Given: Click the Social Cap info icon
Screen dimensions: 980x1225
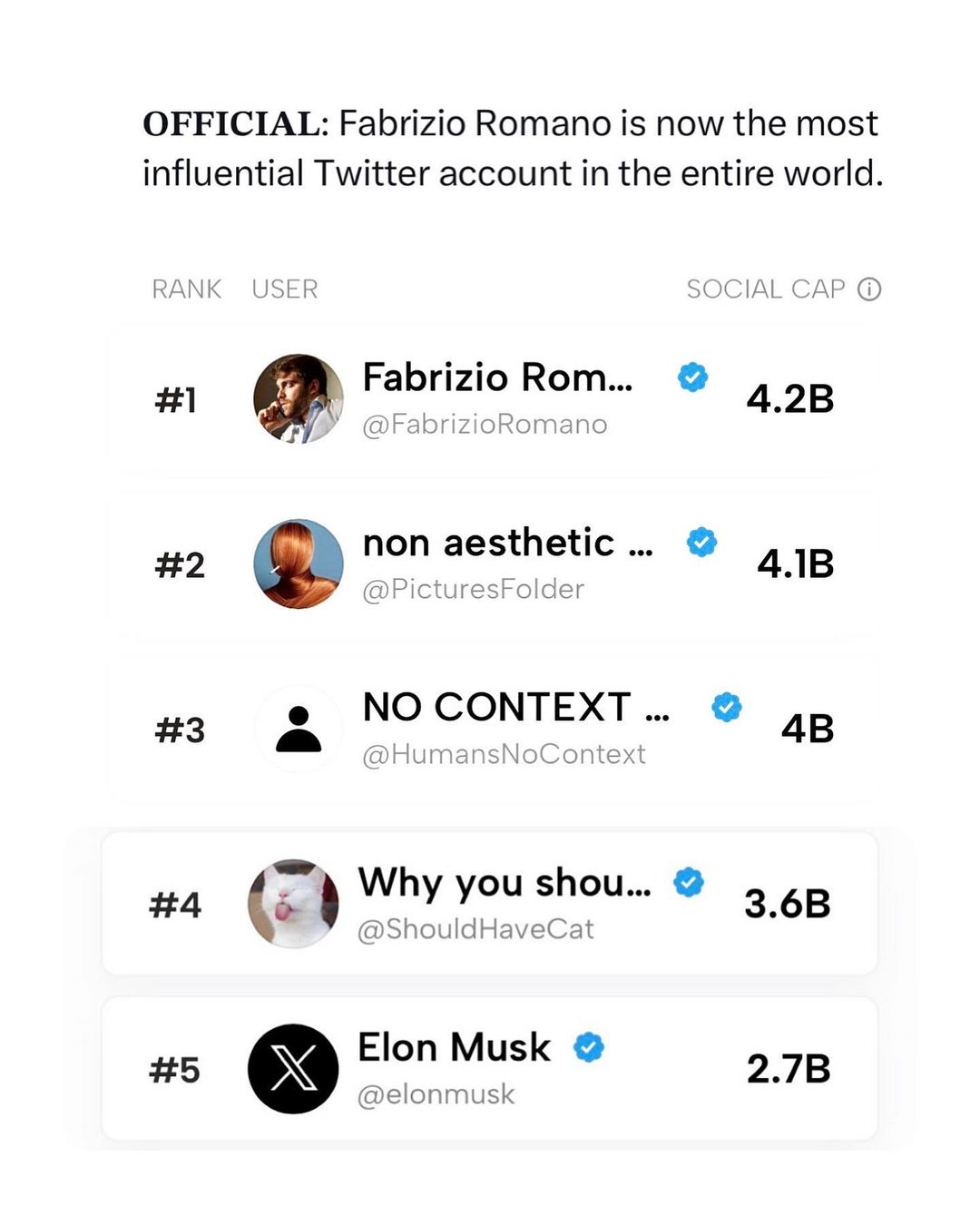Looking at the screenshot, I should [x=869, y=289].
